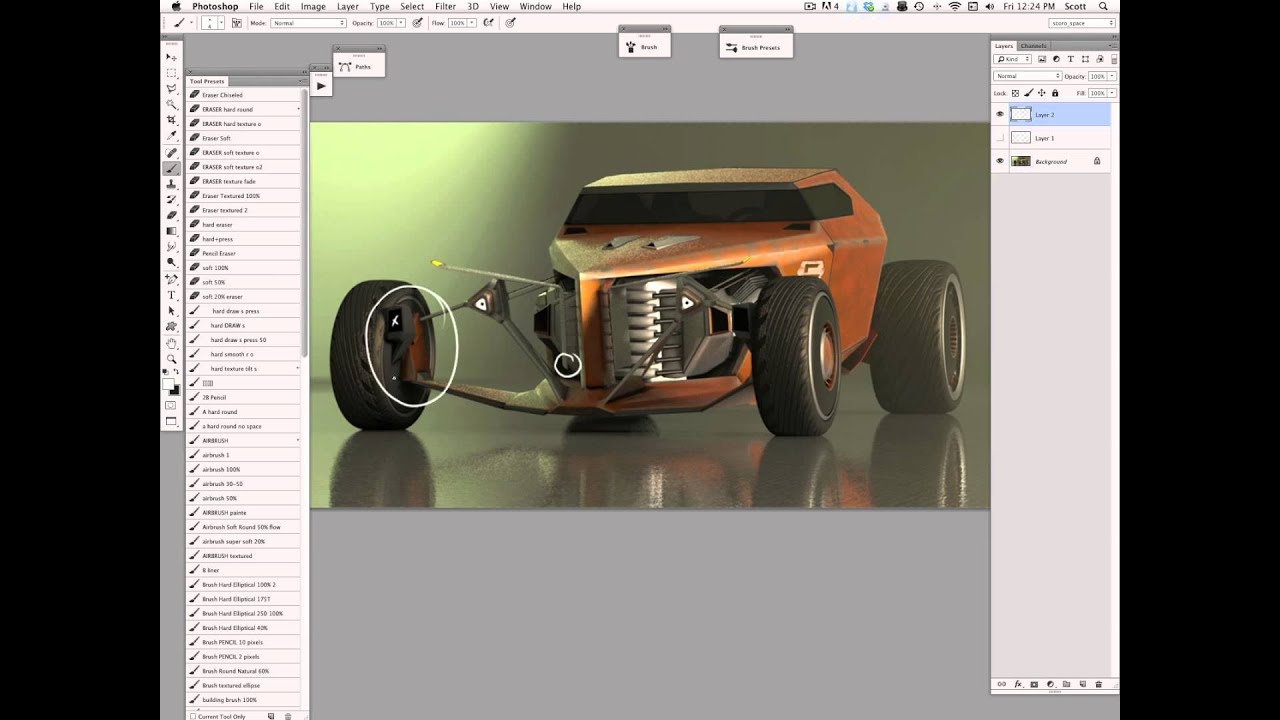Select the Clone Stamp tool

tap(171, 184)
